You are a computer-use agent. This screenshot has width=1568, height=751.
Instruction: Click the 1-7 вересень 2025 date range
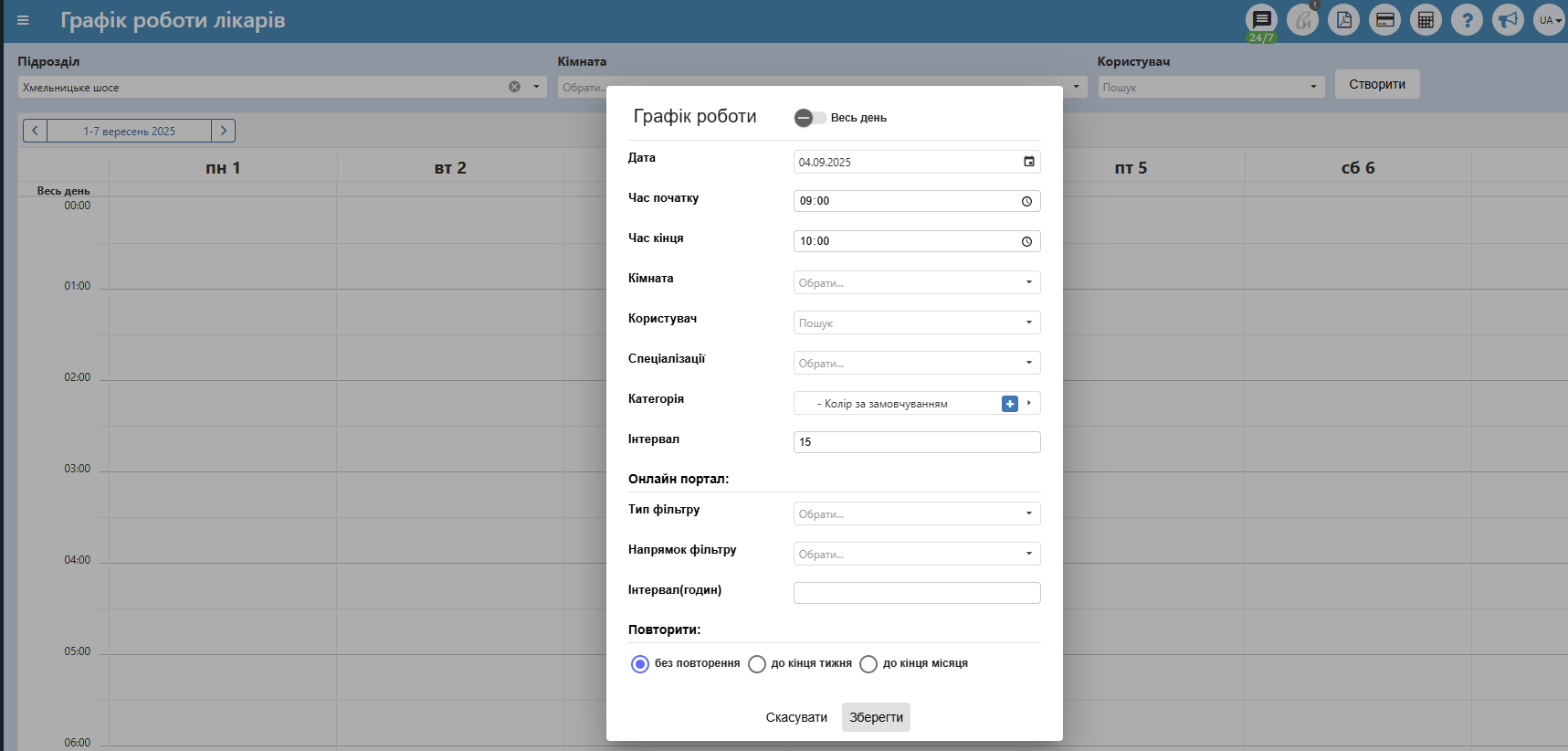(129, 131)
